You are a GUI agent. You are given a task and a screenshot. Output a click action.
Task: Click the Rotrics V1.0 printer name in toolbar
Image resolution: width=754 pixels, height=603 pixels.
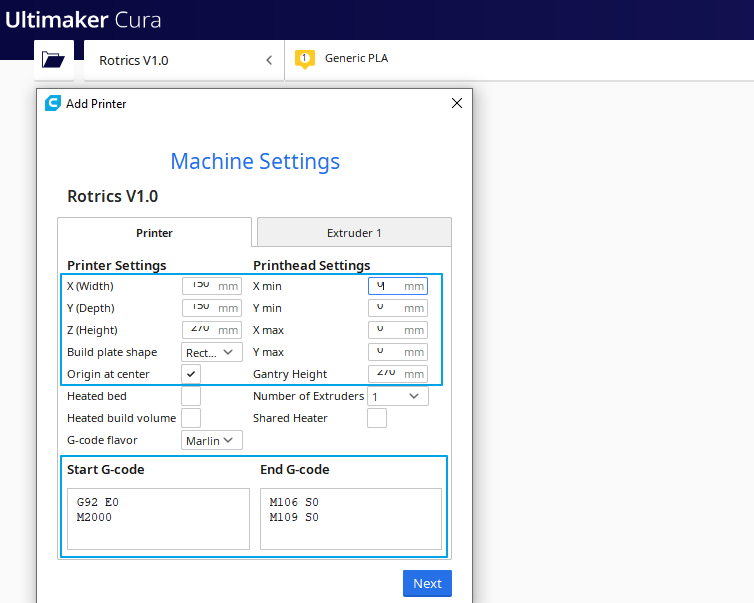click(x=134, y=61)
